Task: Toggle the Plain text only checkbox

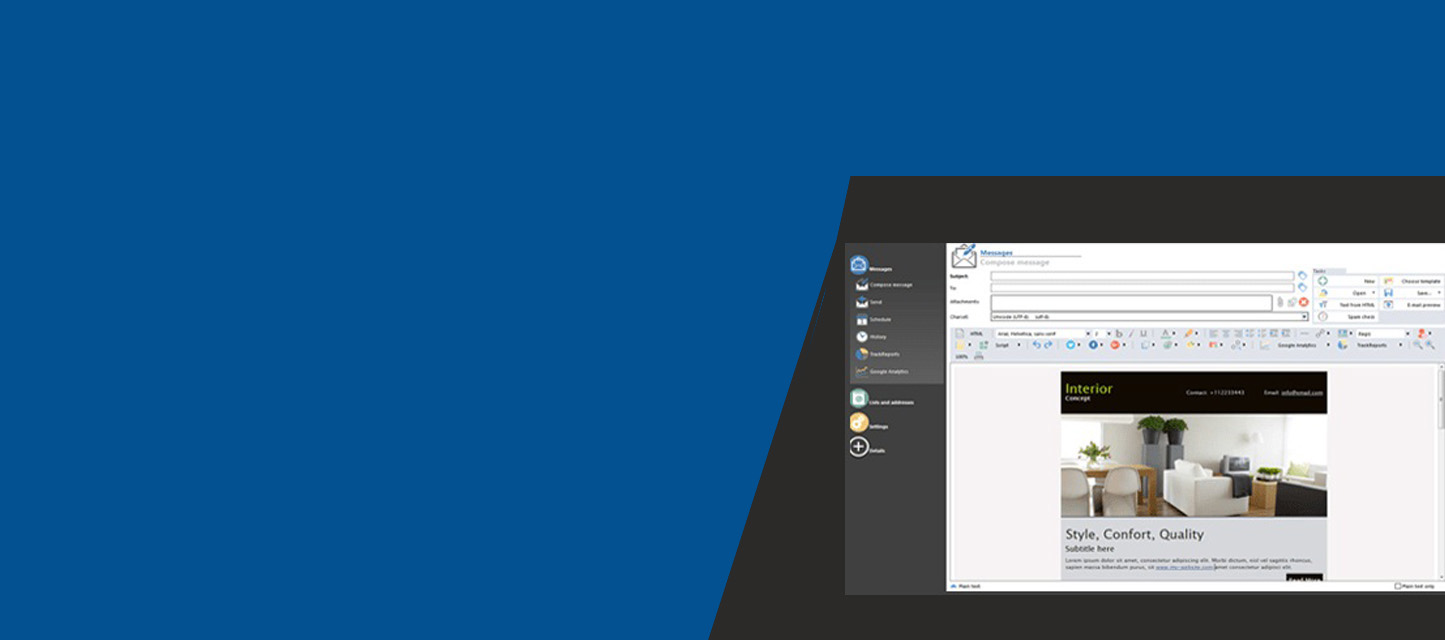Action: pos(1398,586)
